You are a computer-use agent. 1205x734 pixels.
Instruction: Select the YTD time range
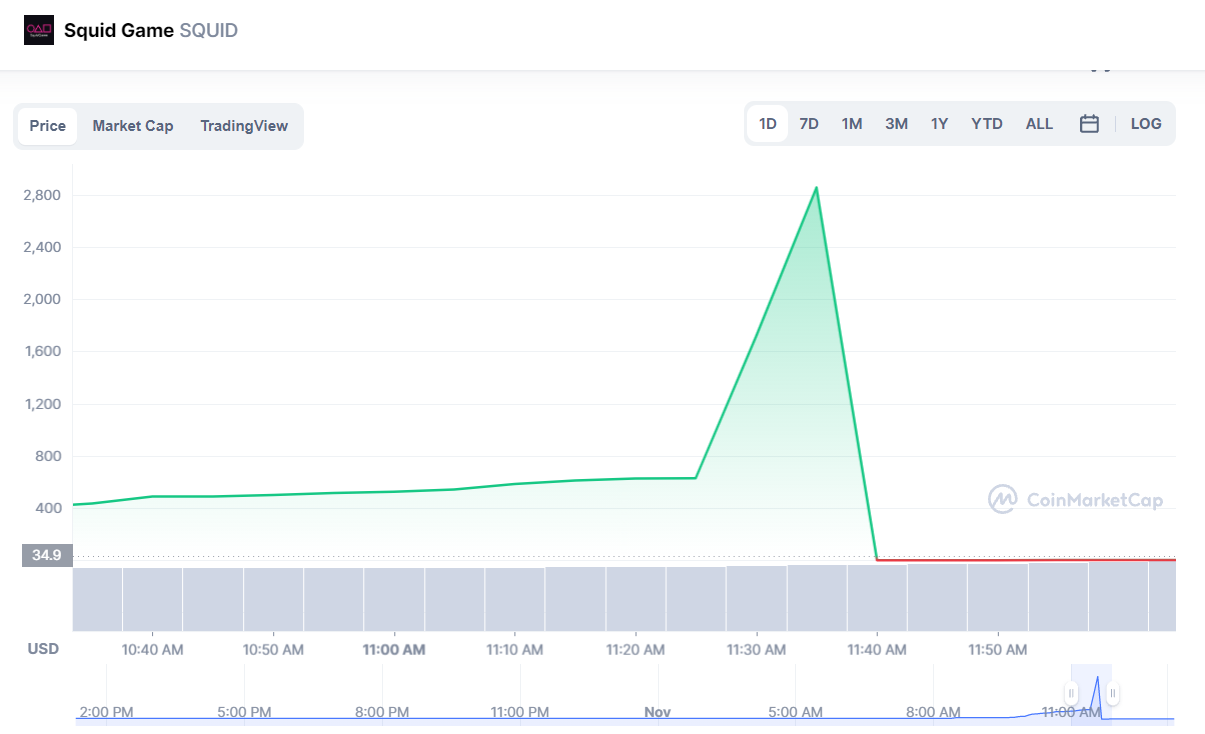click(x=987, y=124)
